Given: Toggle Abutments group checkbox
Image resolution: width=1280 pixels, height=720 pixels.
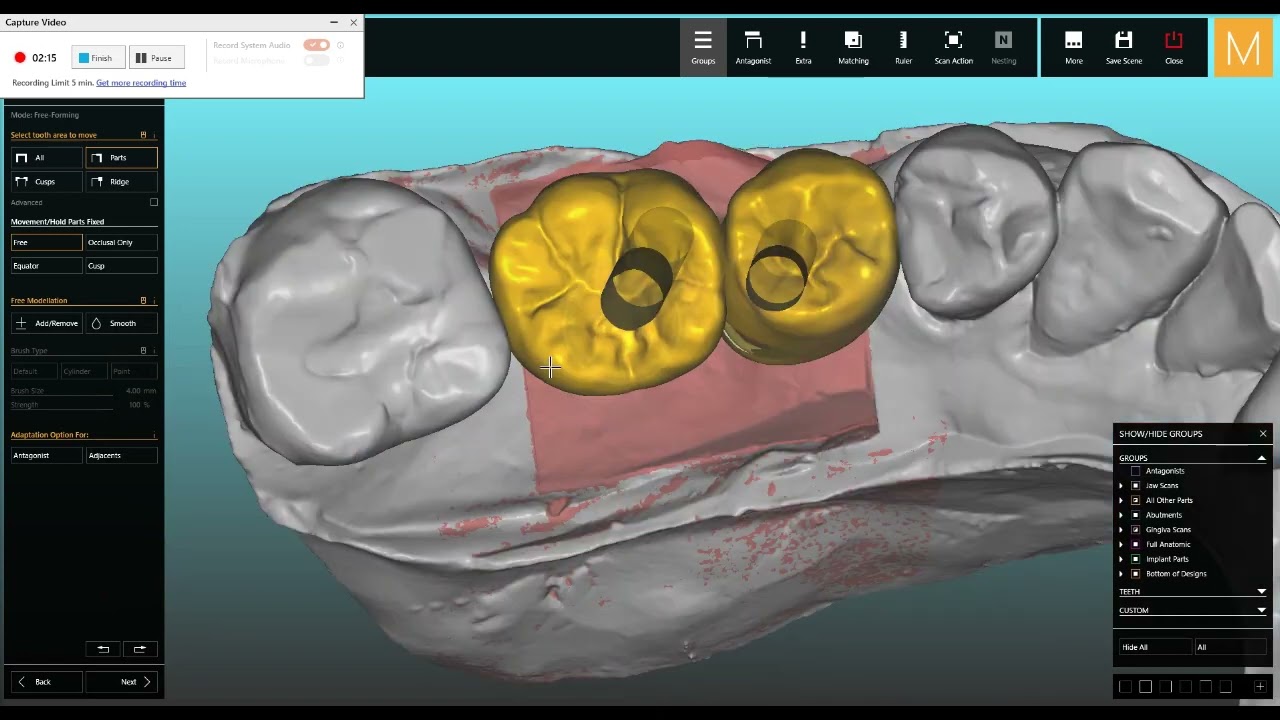Looking at the screenshot, I should (1135, 515).
